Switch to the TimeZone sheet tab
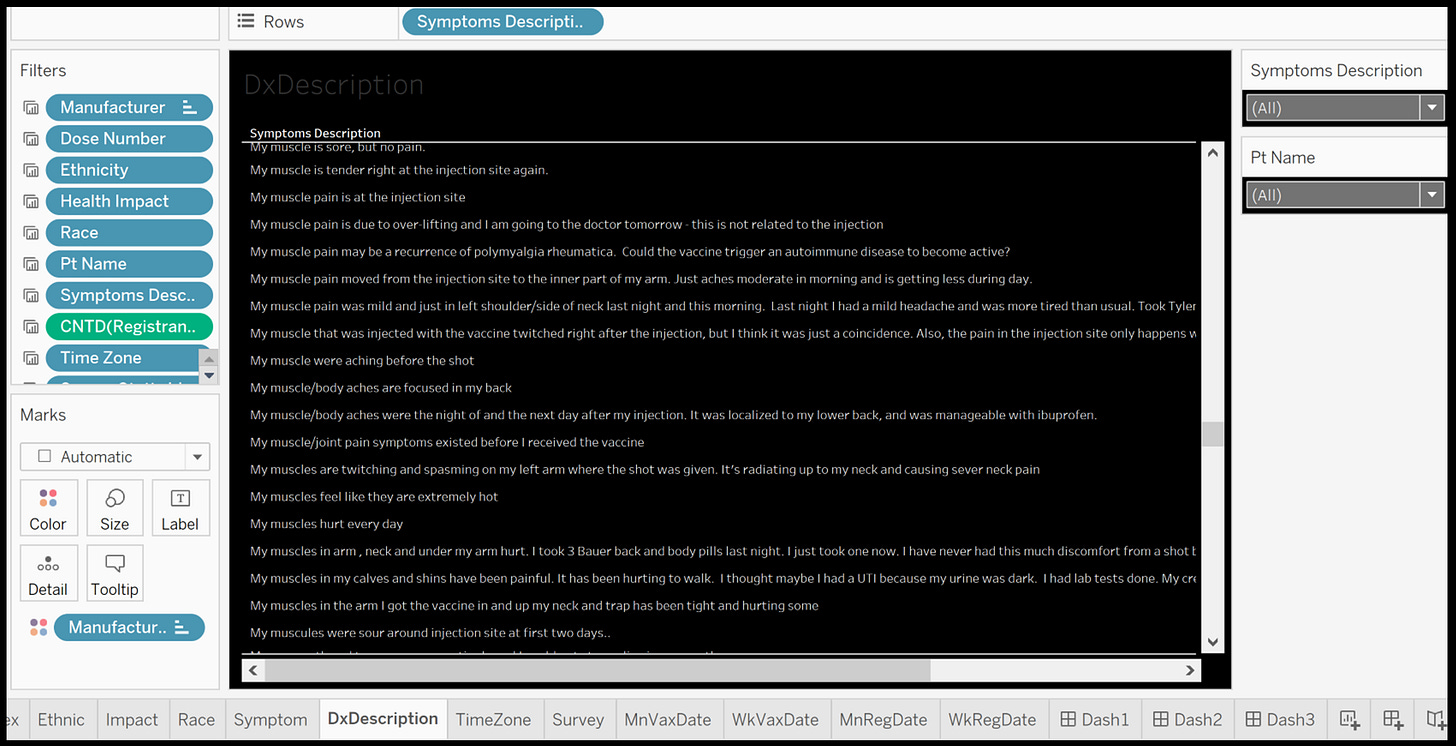 (x=494, y=719)
